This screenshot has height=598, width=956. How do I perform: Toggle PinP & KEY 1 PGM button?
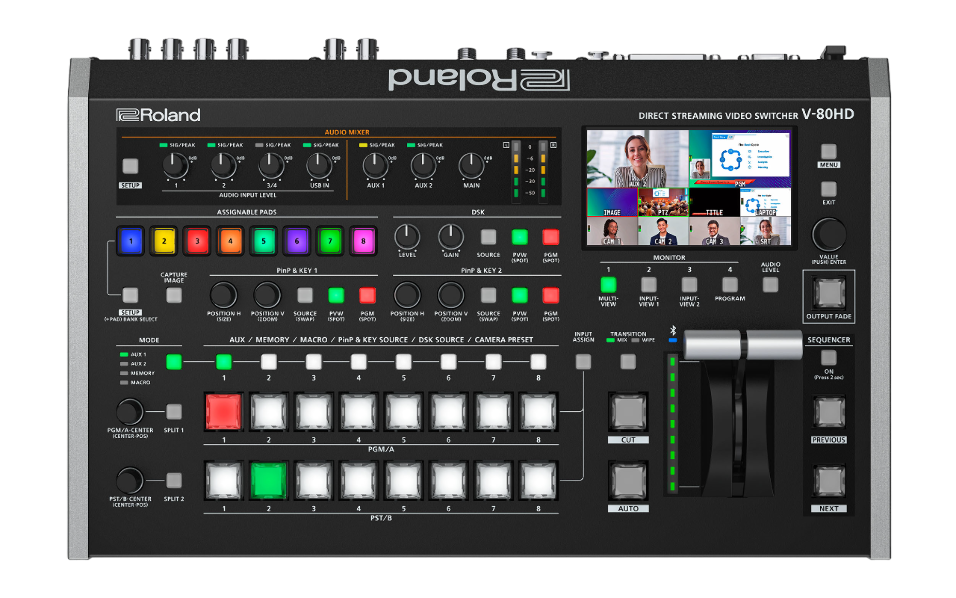click(x=367, y=295)
